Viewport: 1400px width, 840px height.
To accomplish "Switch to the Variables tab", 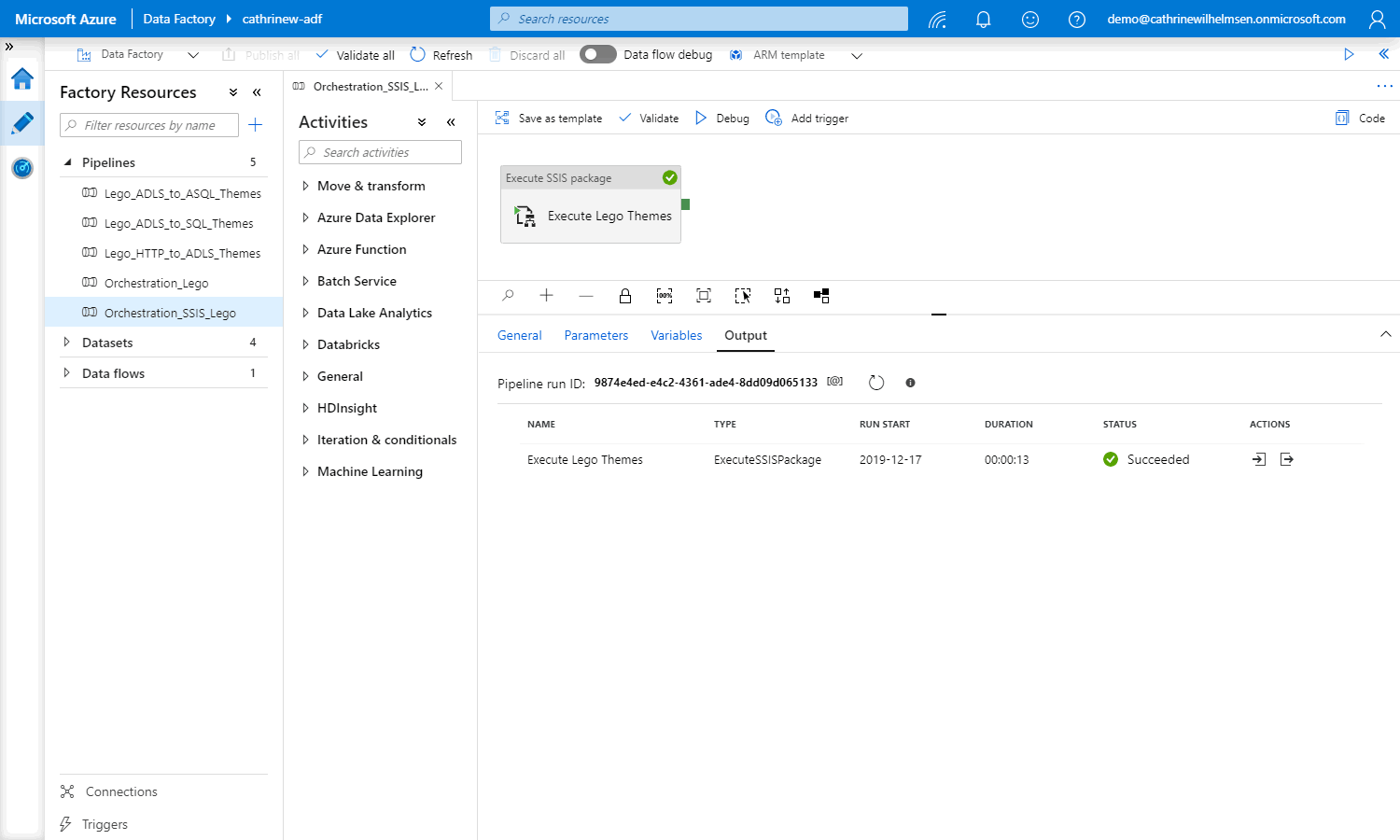I will [676, 335].
